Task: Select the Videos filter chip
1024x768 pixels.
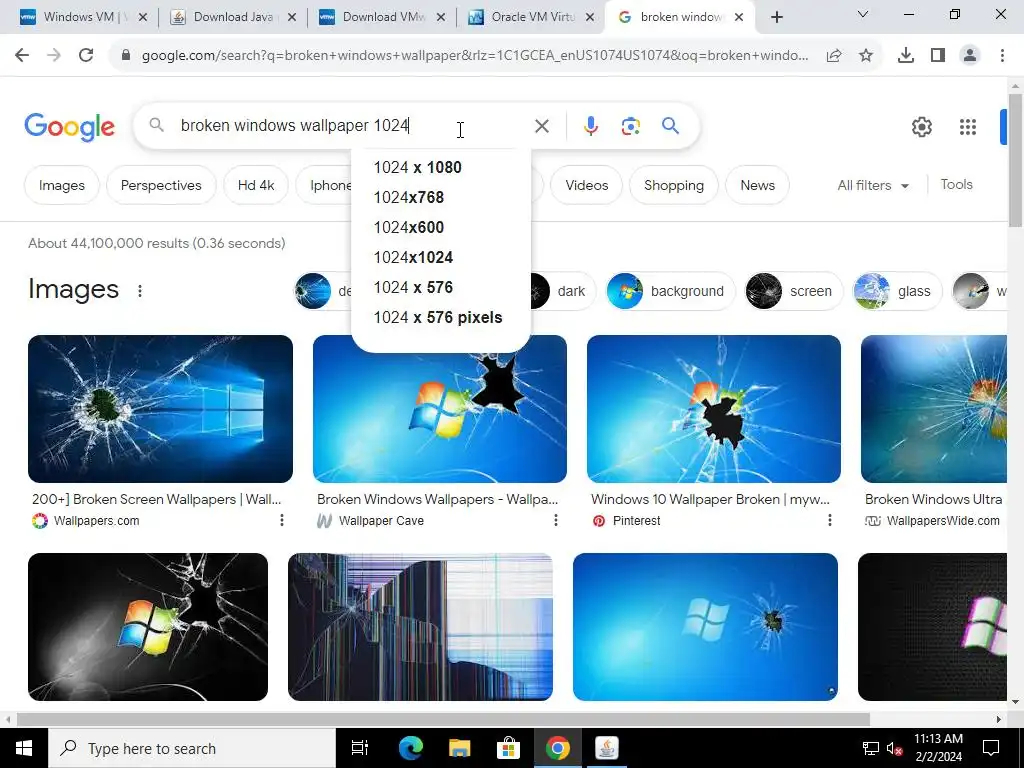Action: click(x=586, y=185)
